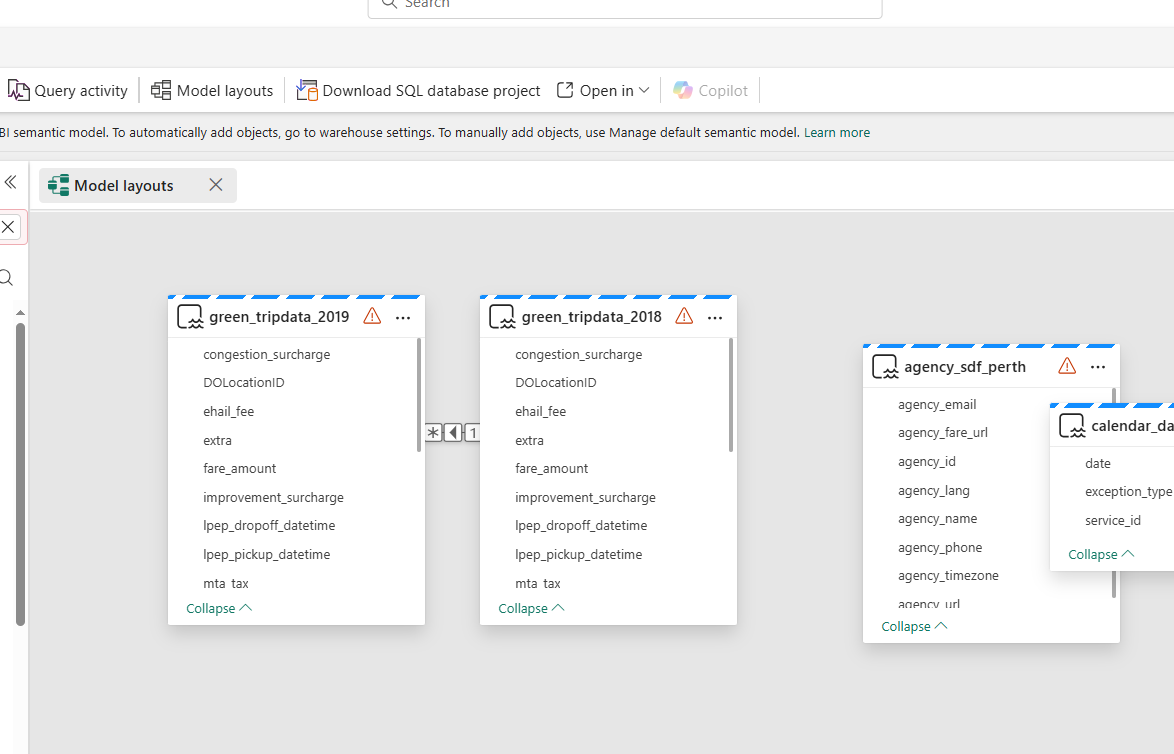This screenshot has width=1174, height=754.
Task: Follow the Learn more link
Action: [x=836, y=133]
